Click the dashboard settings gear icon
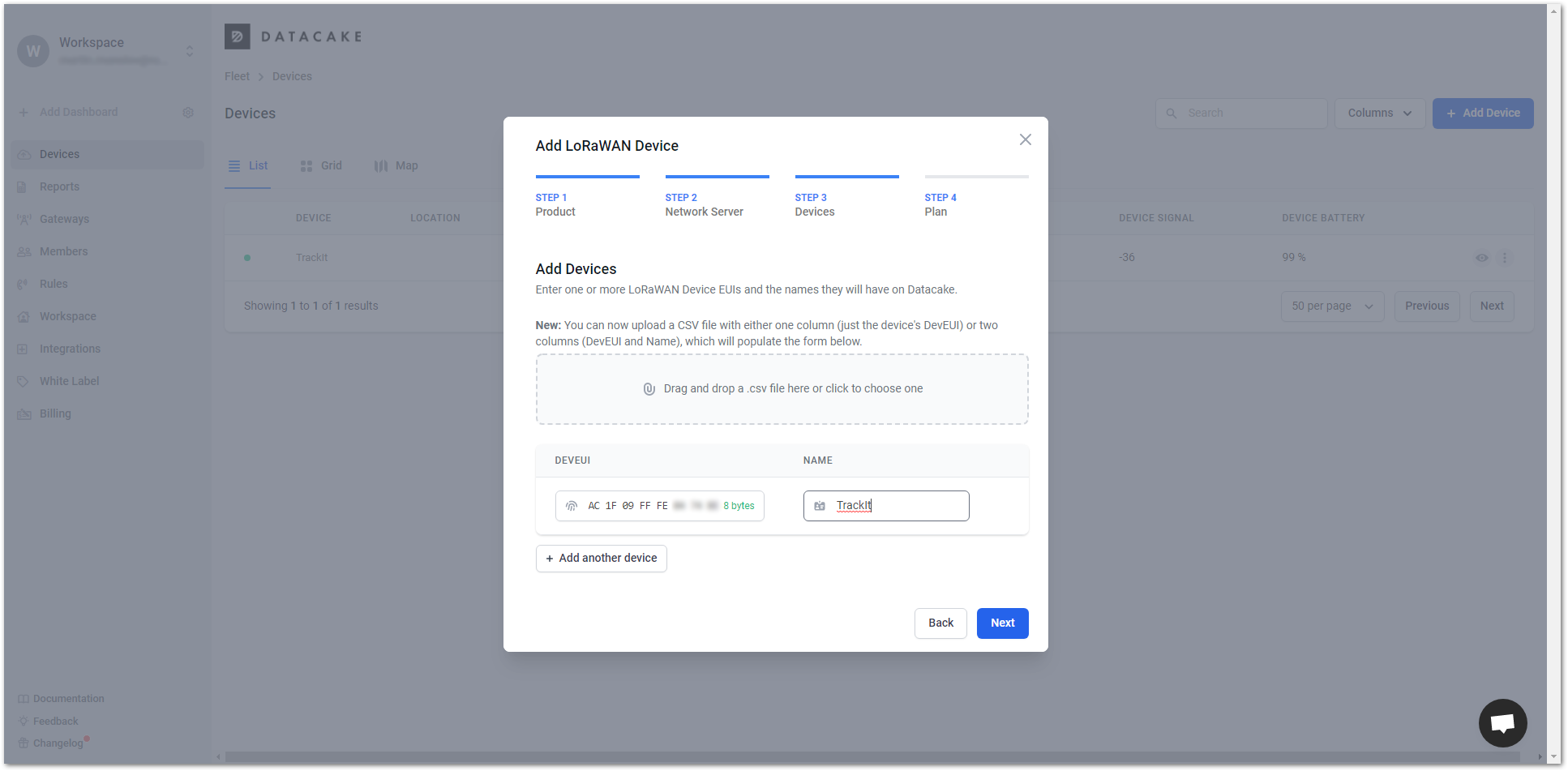1568x771 pixels. pos(188,113)
